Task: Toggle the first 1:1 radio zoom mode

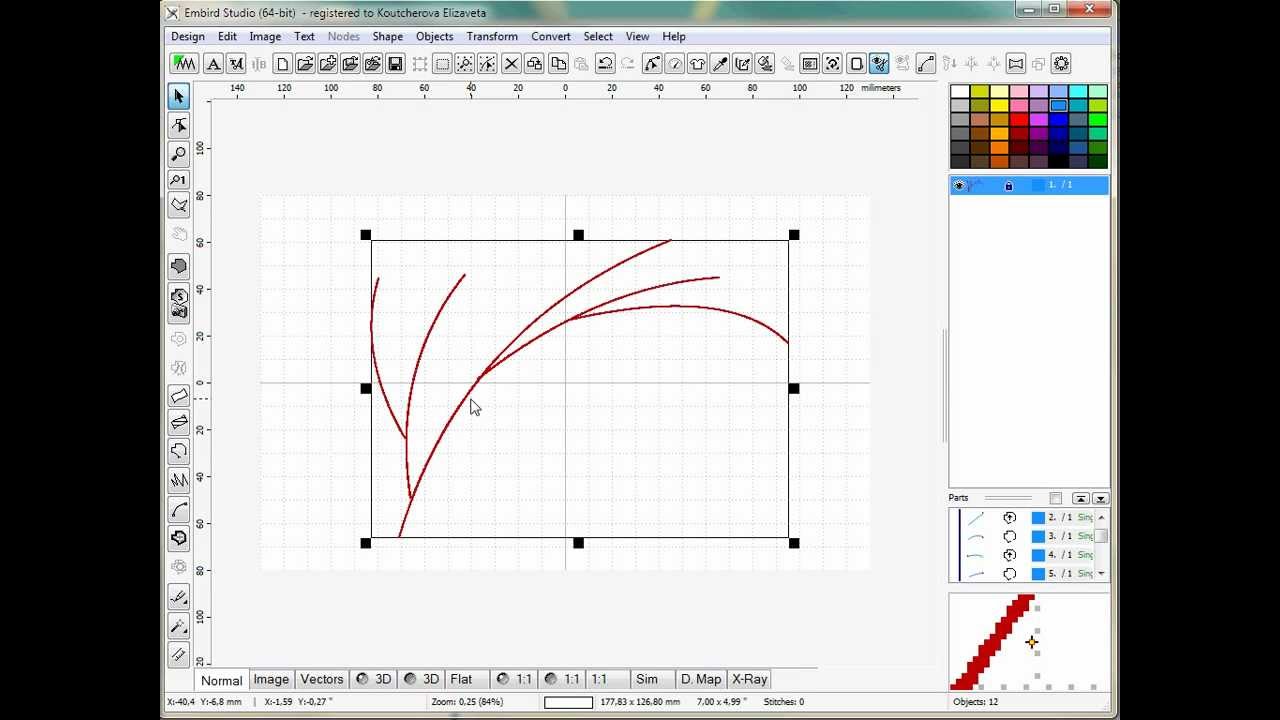Action: [x=515, y=680]
